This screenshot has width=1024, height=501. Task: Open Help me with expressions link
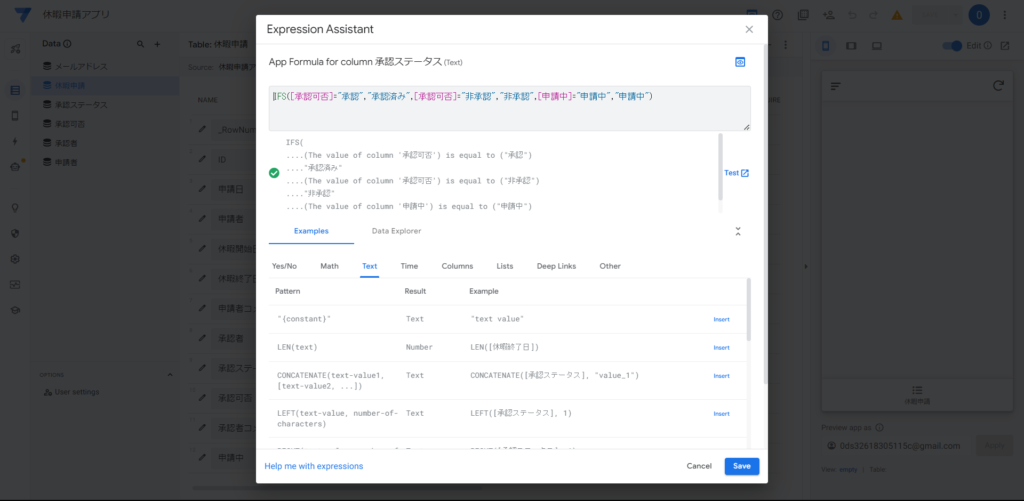point(313,466)
